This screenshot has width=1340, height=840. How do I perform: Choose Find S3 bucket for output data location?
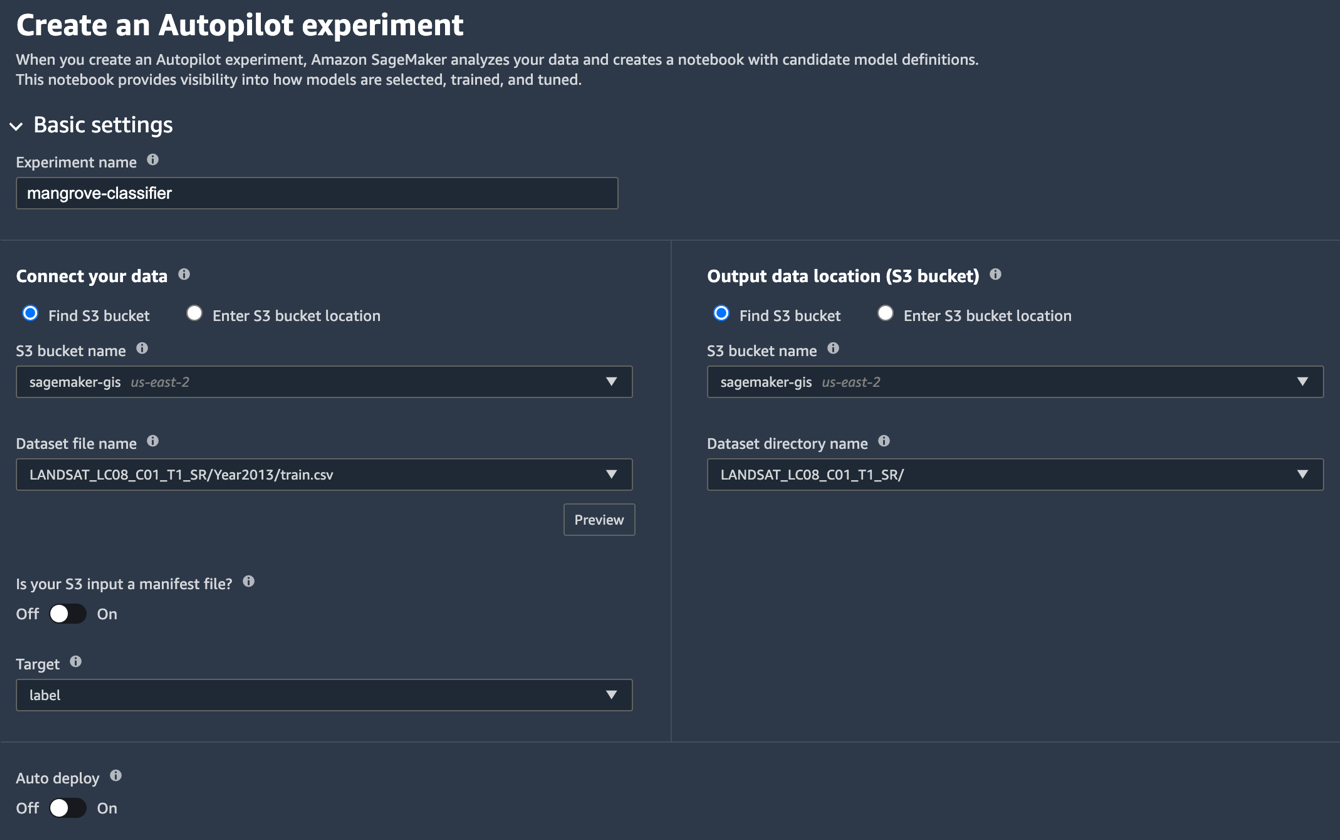[721, 314]
